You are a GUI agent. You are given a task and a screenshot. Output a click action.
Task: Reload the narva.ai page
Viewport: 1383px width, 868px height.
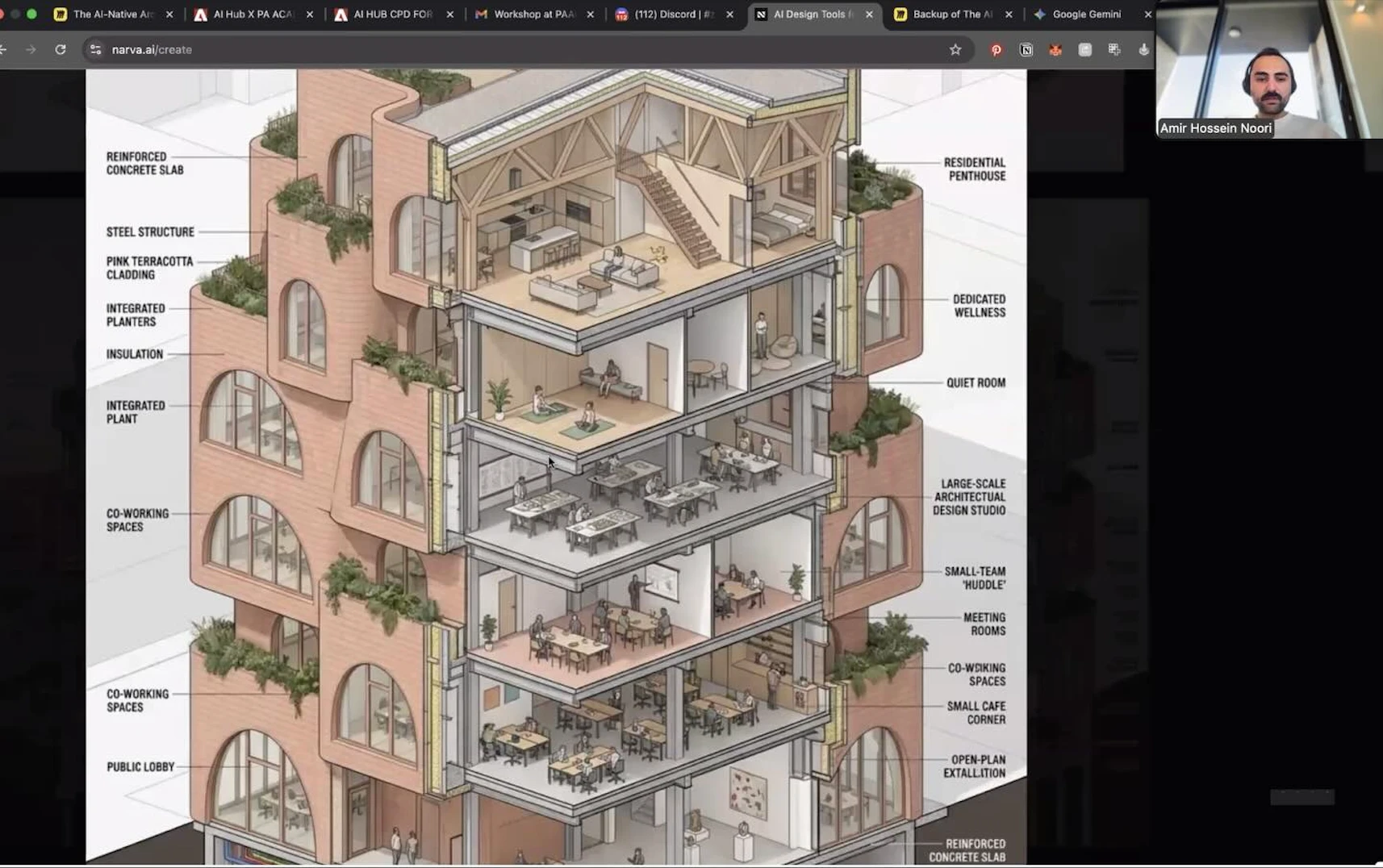coord(61,49)
